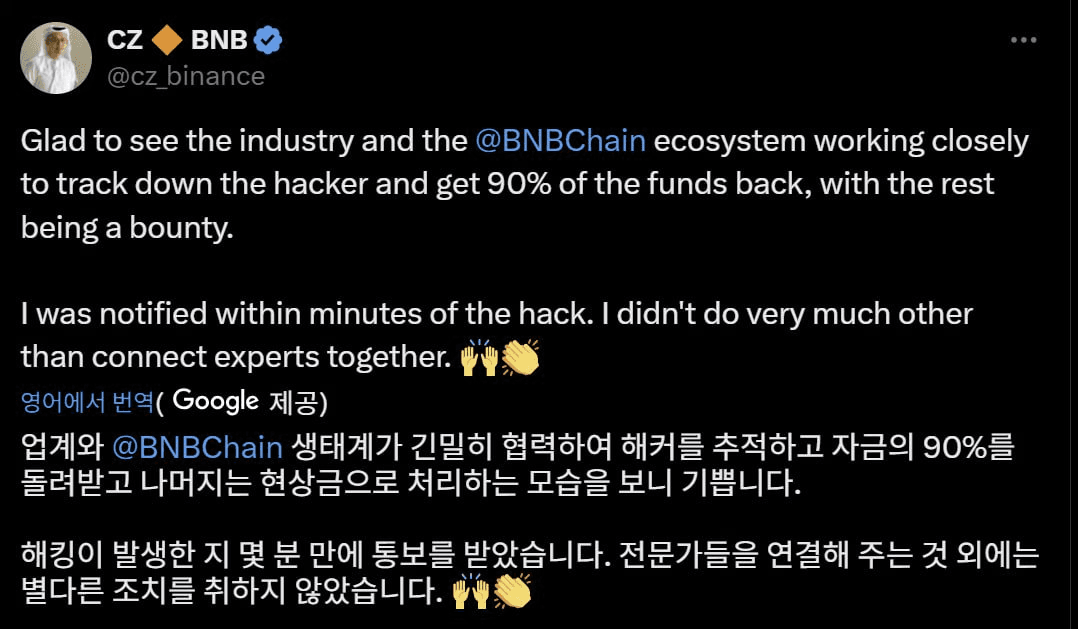Click the English tweet text paragraph
This screenshot has width=1078, height=629.
click(500, 184)
